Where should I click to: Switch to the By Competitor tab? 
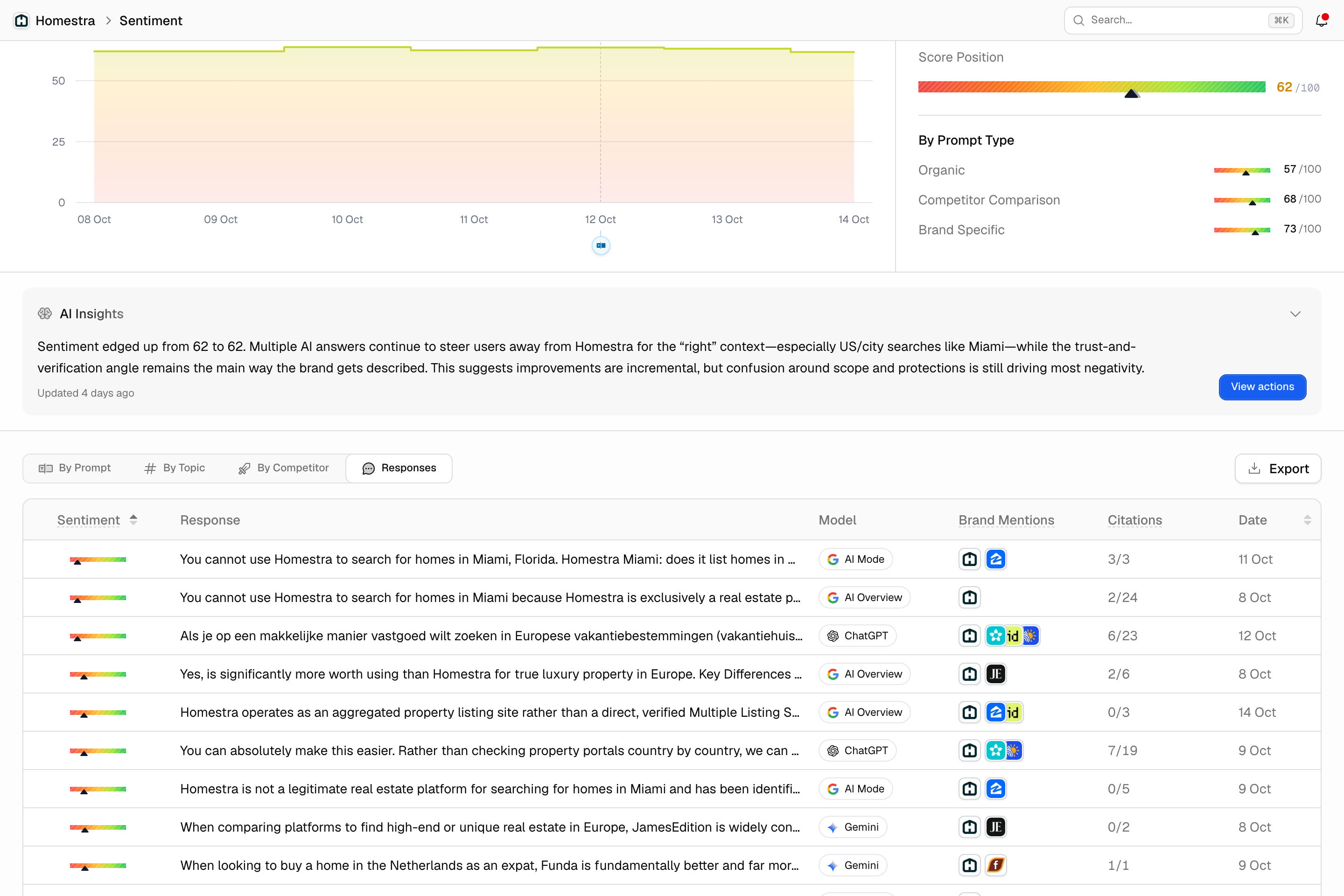click(283, 468)
